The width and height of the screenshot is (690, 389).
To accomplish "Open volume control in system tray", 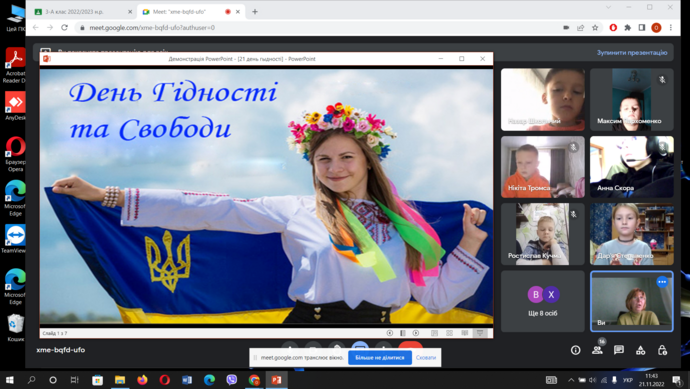I will click(593, 380).
